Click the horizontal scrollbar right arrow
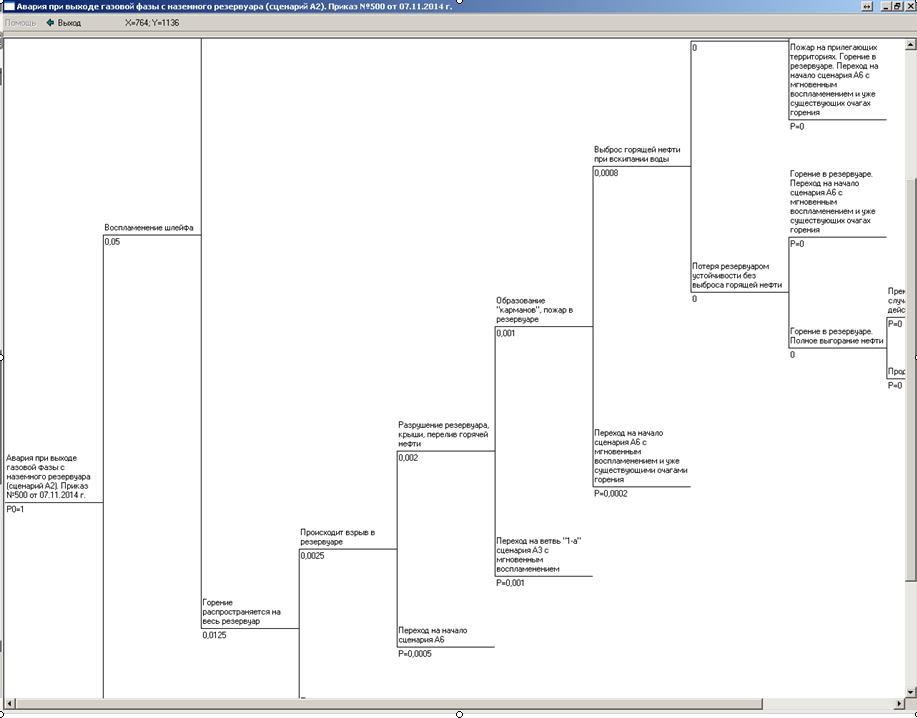The image size is (917, 718). tap(897, 705)
